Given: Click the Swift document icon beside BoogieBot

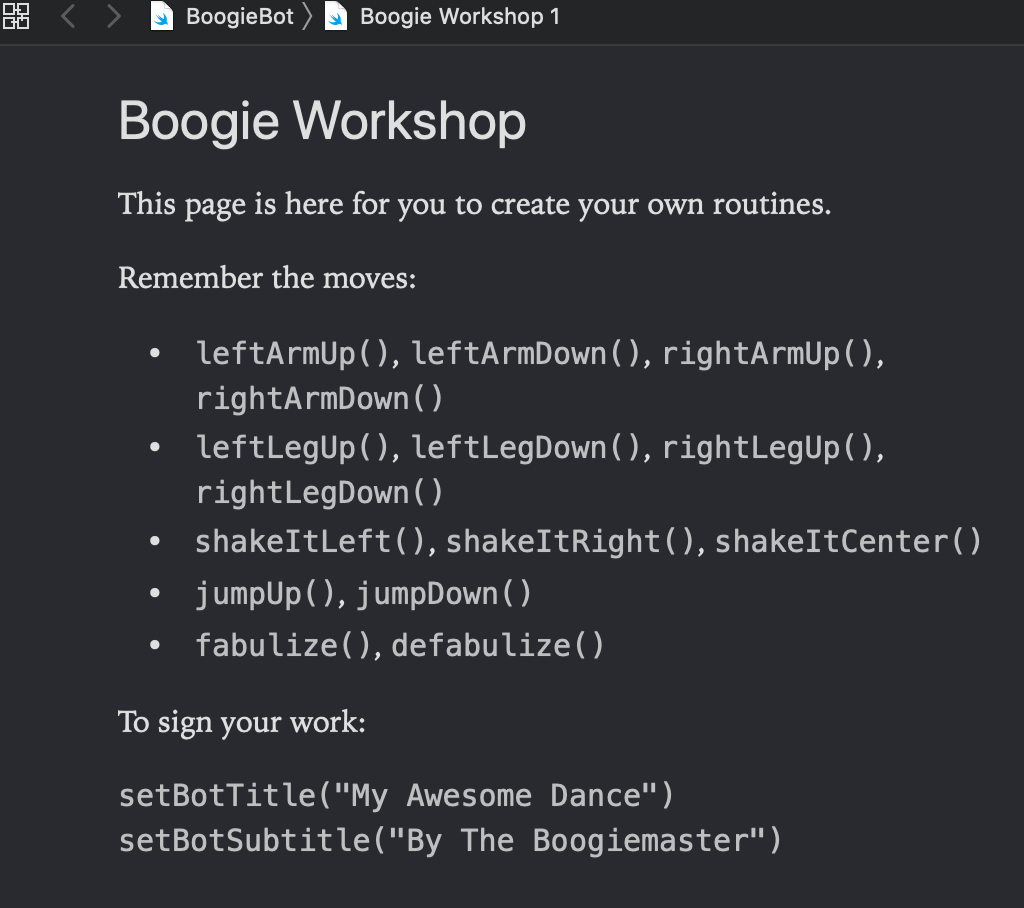Looking at the screenshot, I should coord(162,16).
